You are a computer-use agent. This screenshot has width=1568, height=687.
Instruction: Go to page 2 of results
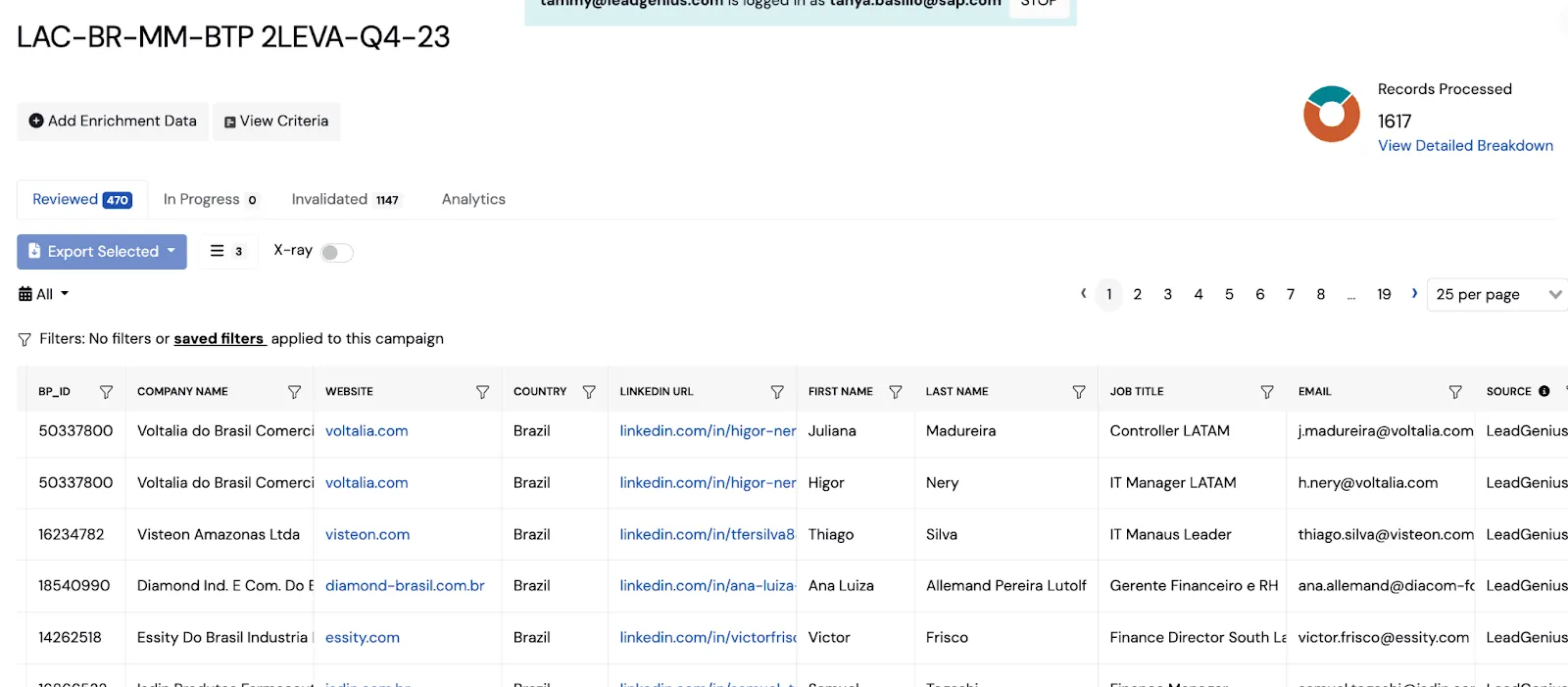tap(1138, 294)
